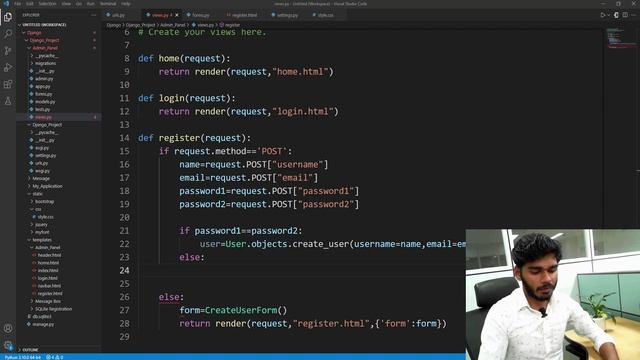Open the Accounts menu icon
640x360 pixels.
[8, 328]
